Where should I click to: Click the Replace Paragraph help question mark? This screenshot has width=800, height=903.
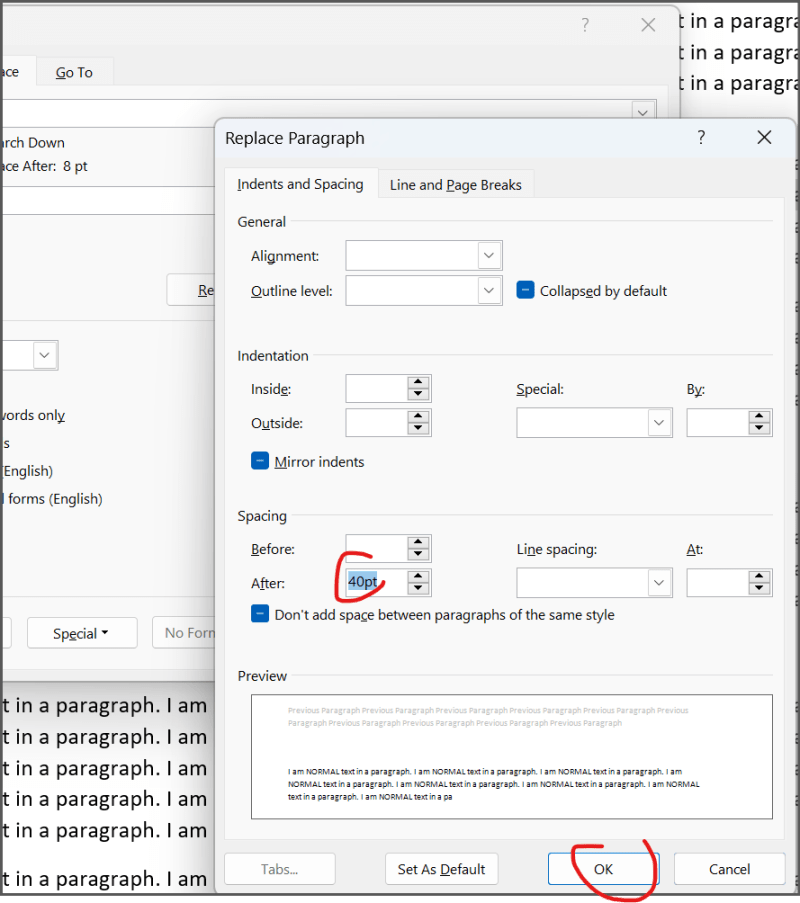701,138
